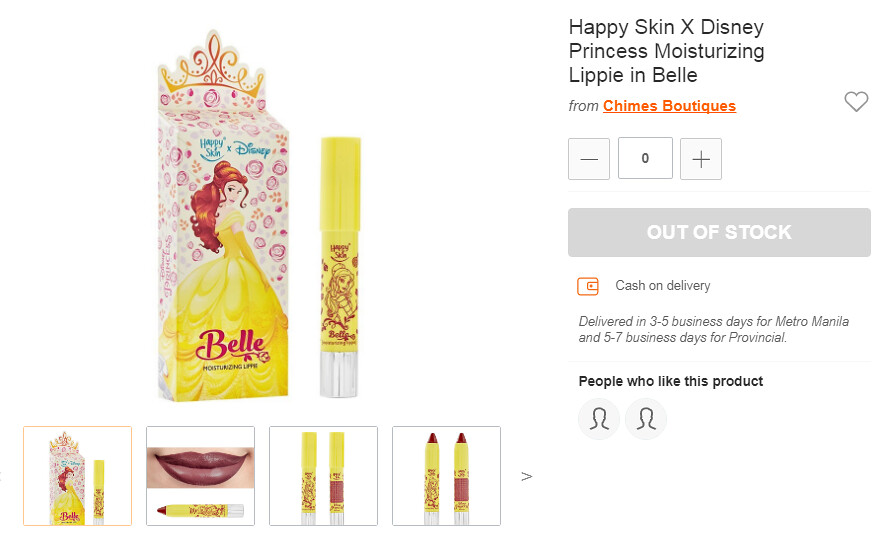View first user who likes this product
The image size is (882, 539).
click(x=599, y=419)
